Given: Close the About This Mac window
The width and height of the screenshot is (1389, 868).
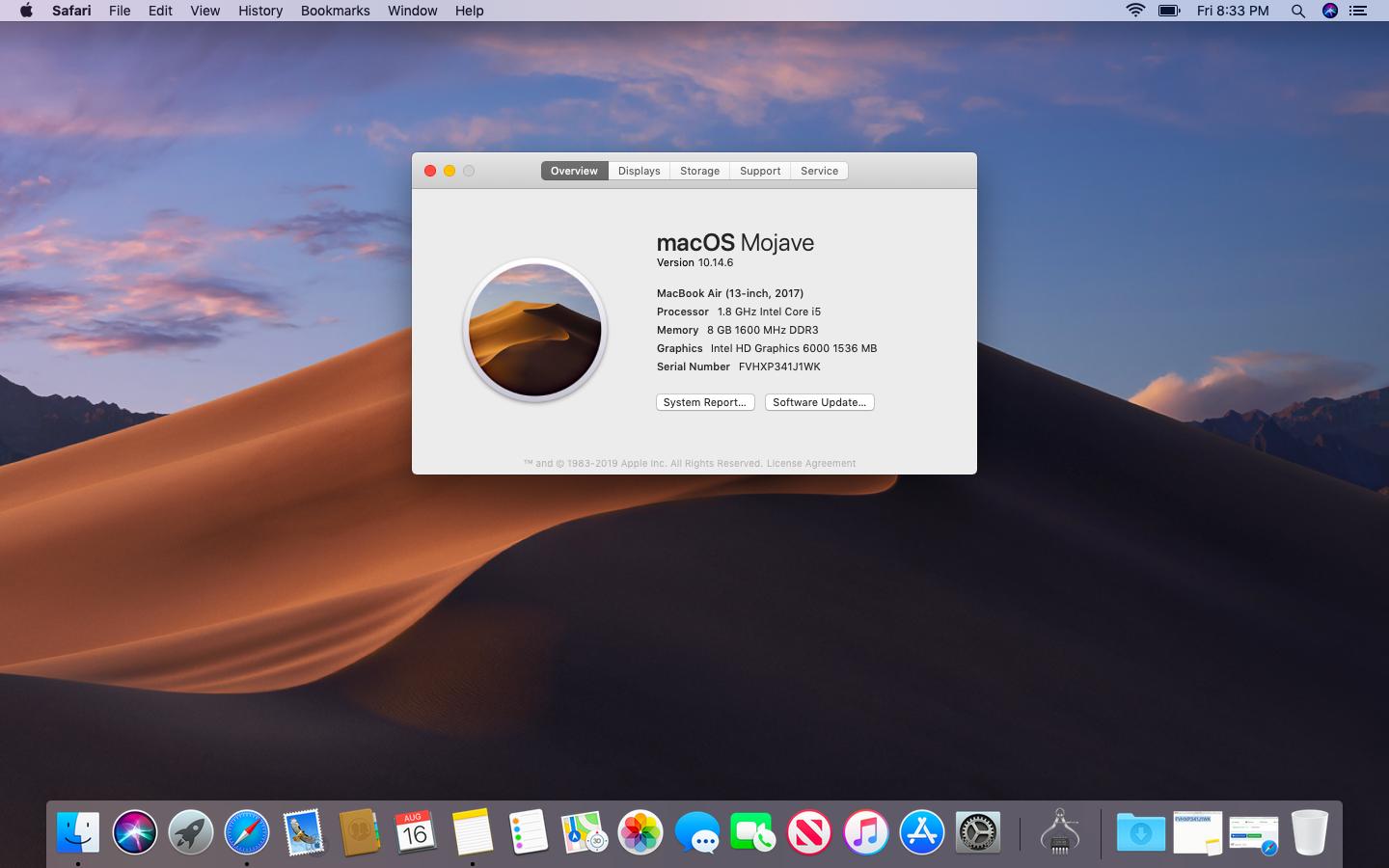Looking at the screenshot, I should click(x=430, y=171).
